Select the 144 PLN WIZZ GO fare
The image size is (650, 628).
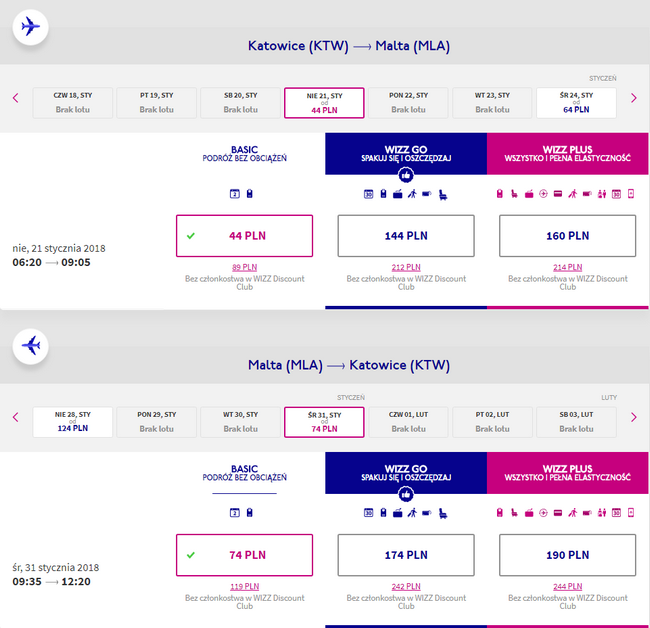406,236
